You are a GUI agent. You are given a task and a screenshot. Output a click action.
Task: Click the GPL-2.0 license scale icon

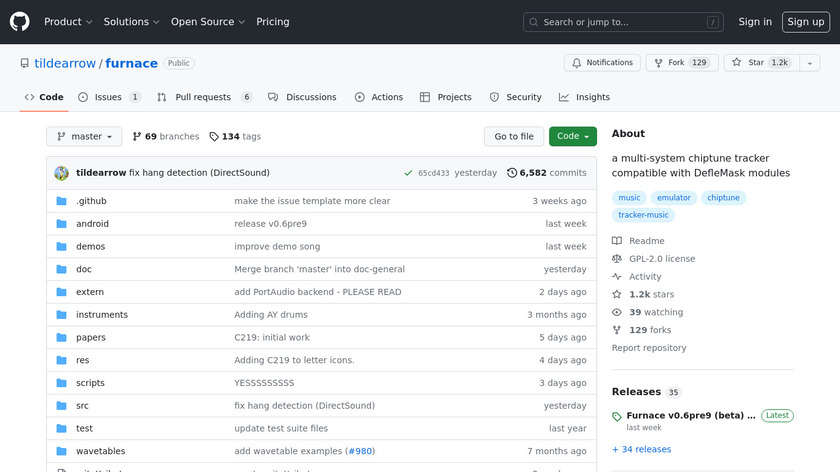[617, 259]
